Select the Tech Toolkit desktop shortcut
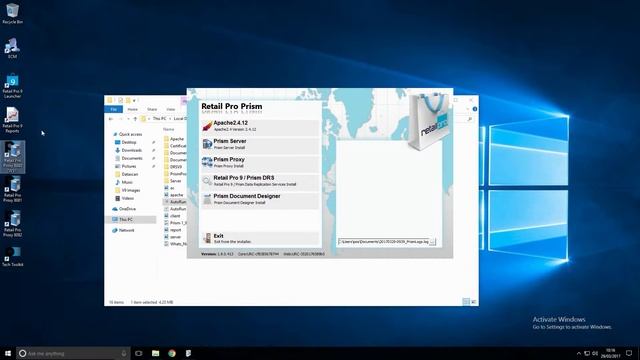640x360 pixels. [x=12, y=257]
